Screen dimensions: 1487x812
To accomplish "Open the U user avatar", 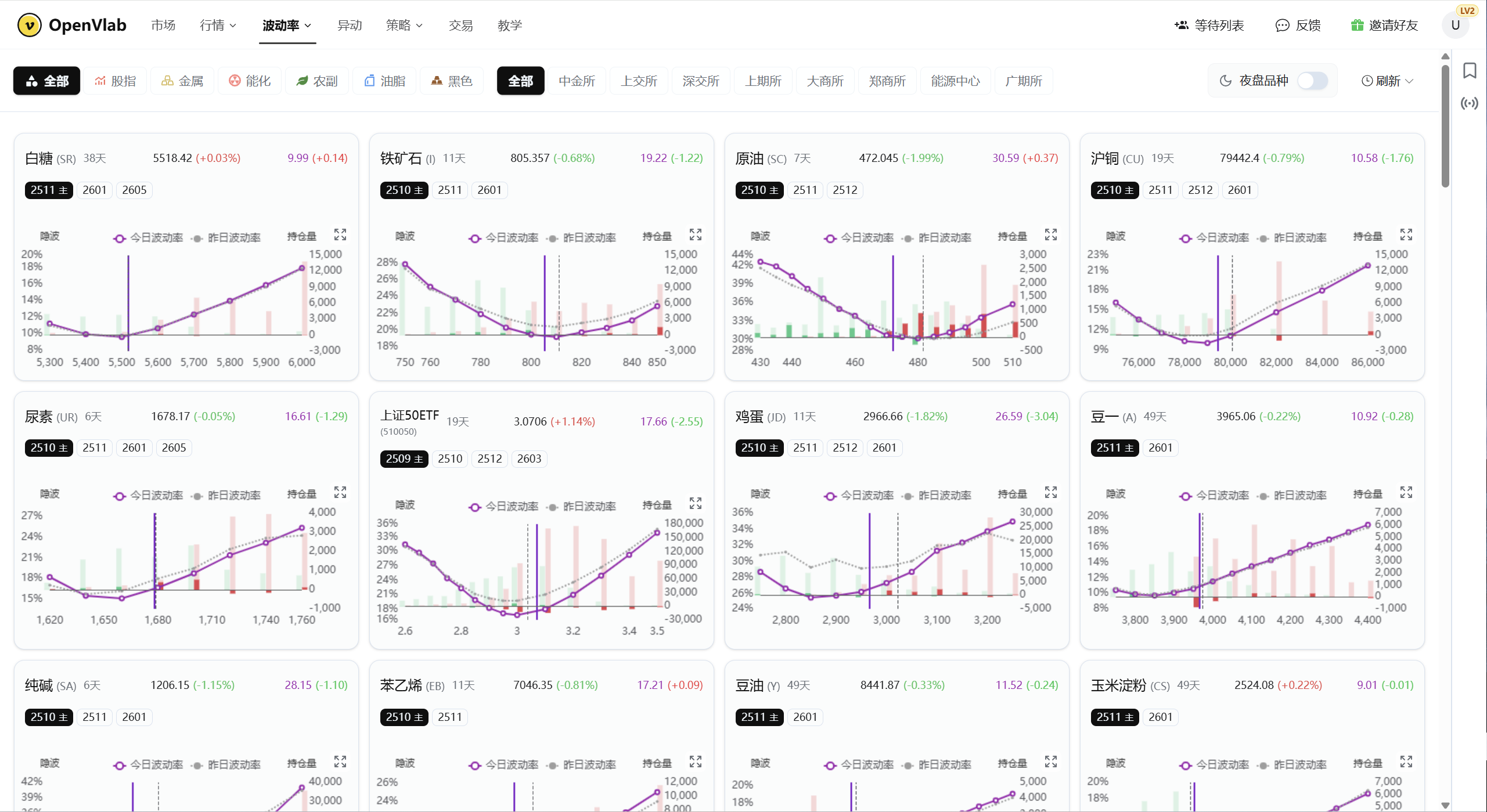I will click(x=1455, y=25).
